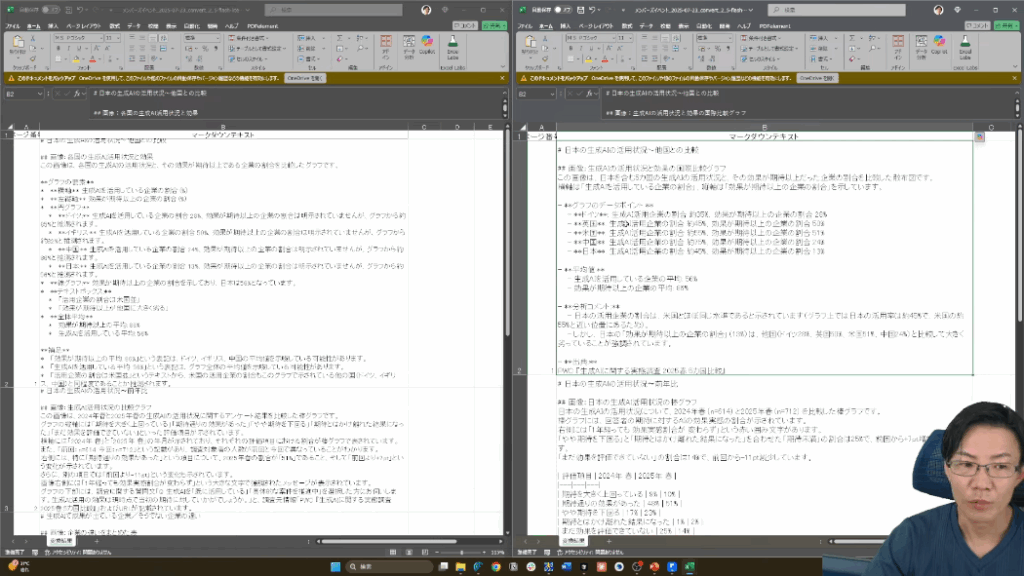Viewport: 1024px width, 576px height.
Task: Open File tab in left Excel window
Action: (12, 26)
